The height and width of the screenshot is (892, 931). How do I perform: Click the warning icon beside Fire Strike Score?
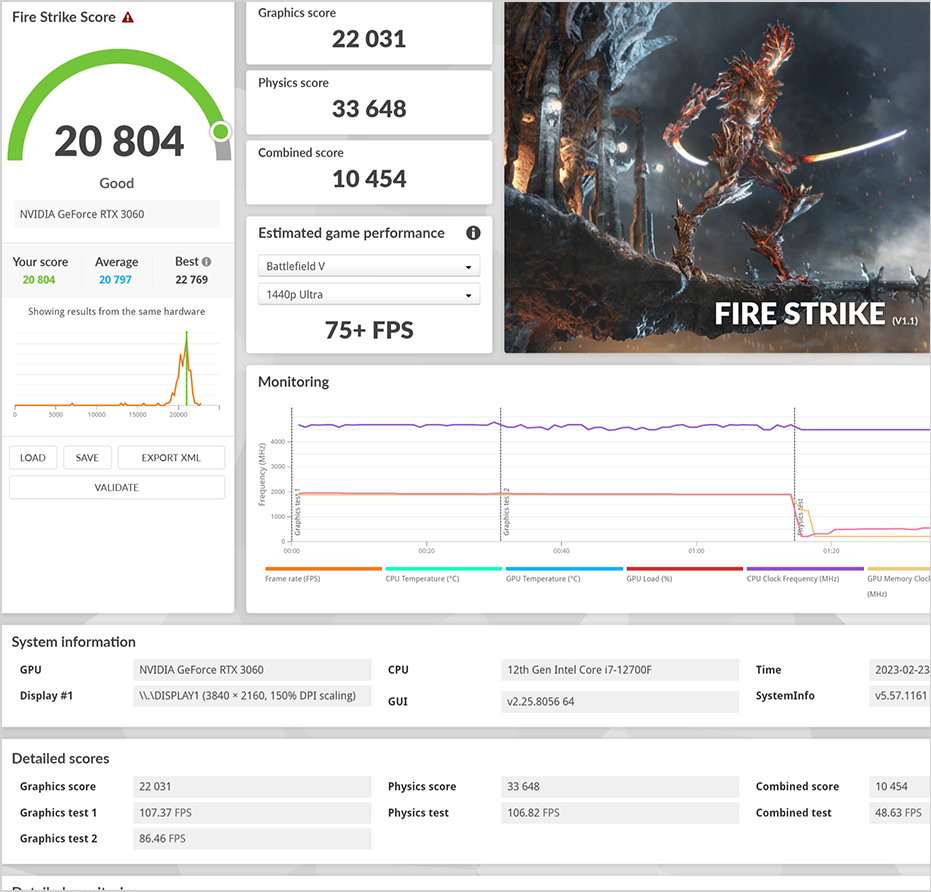[128, 18]
